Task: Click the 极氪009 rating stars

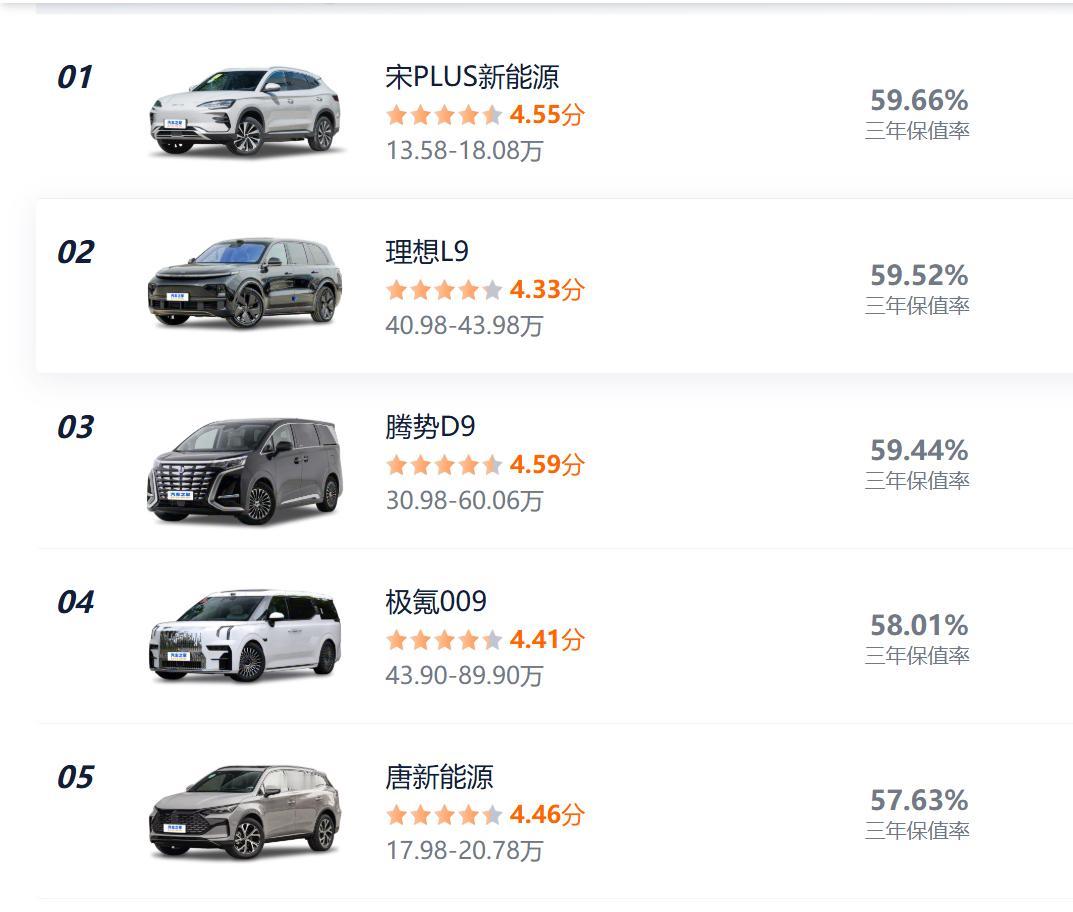Action: [x=443, y=640]
